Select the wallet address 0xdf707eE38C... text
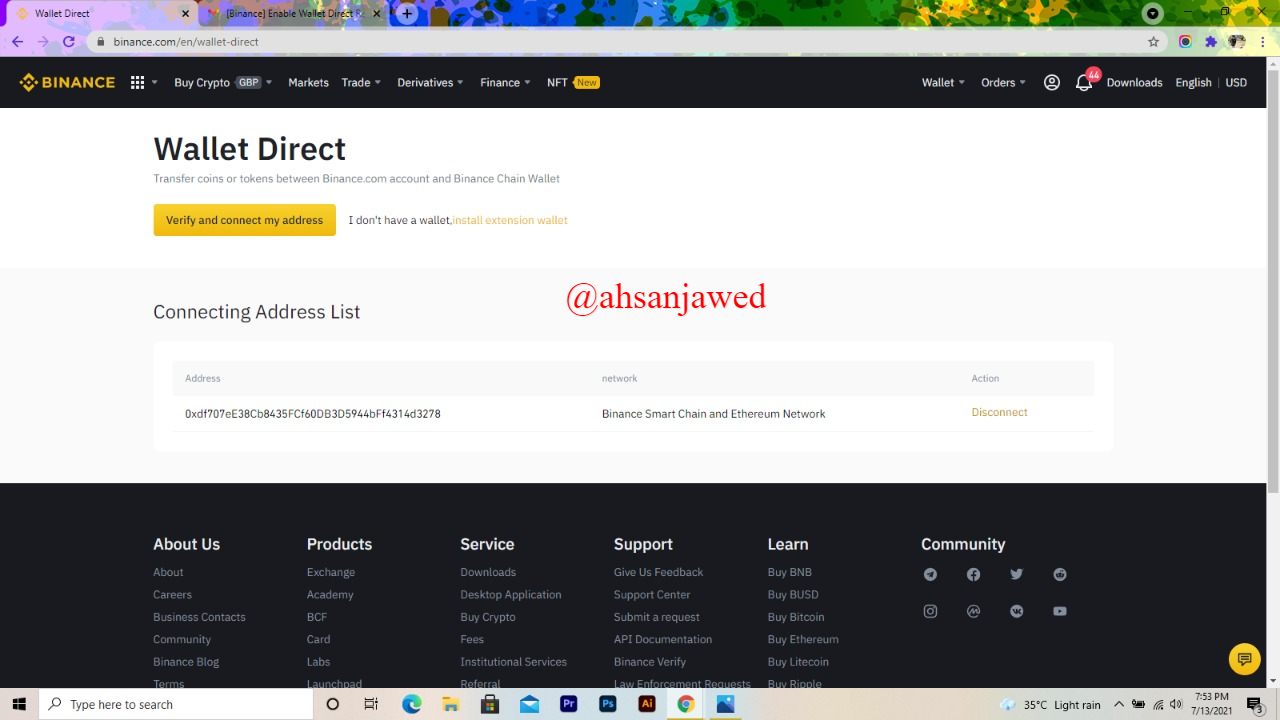This screenshot has width=1280, height=720. pyautogui.click(x=313, y=413)
